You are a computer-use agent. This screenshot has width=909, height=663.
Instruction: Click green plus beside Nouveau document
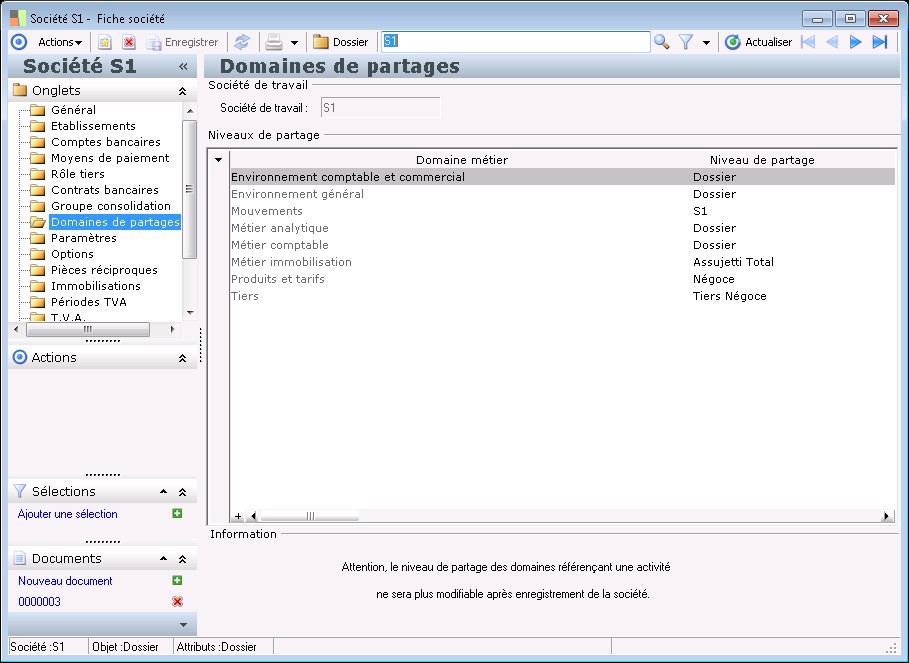pos(177,581)
